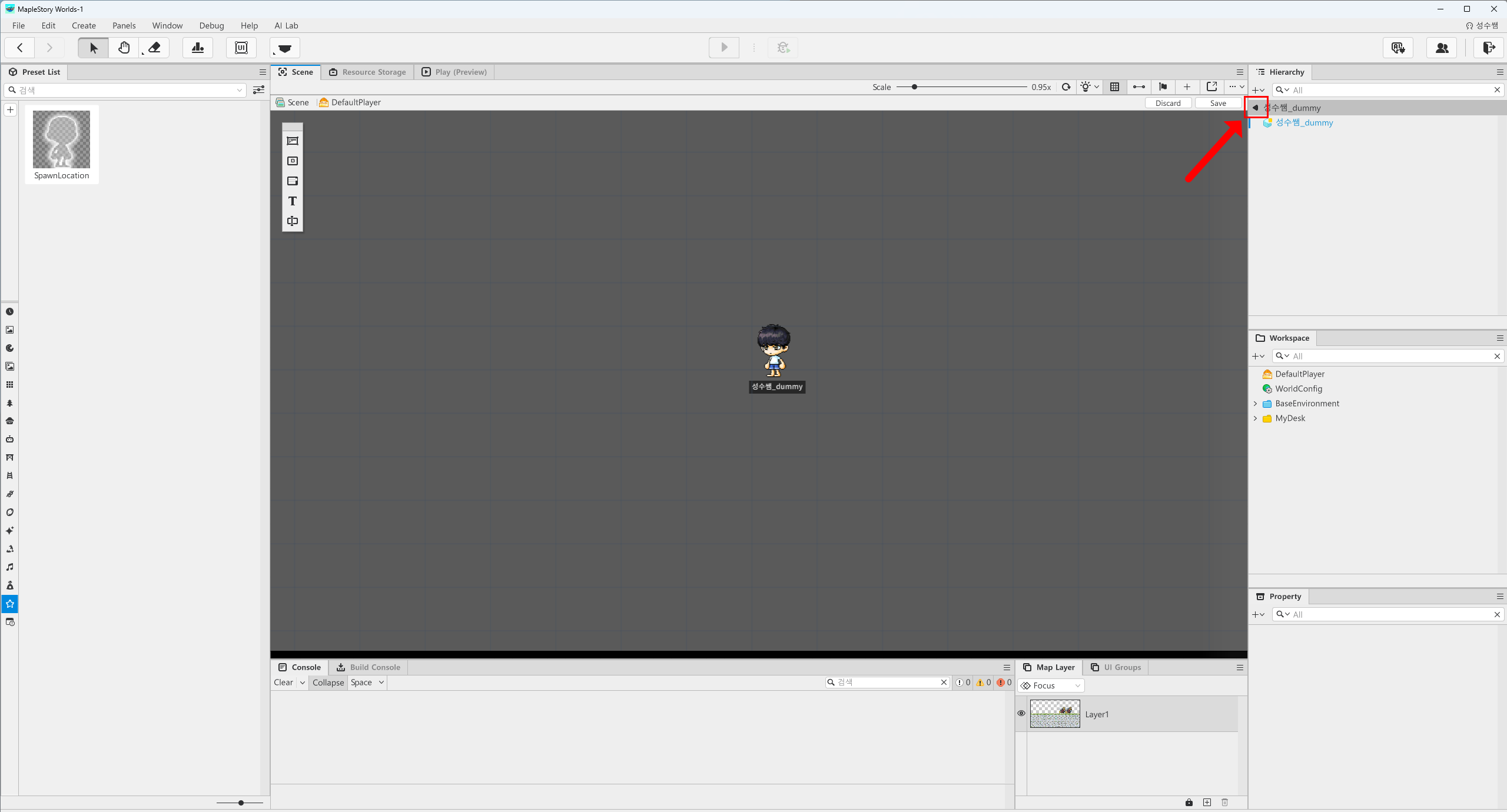Image resolution: width=1507 pixels, height=812 pixels.
Task: Select the star favorites preset category
Action: point(10,604)
